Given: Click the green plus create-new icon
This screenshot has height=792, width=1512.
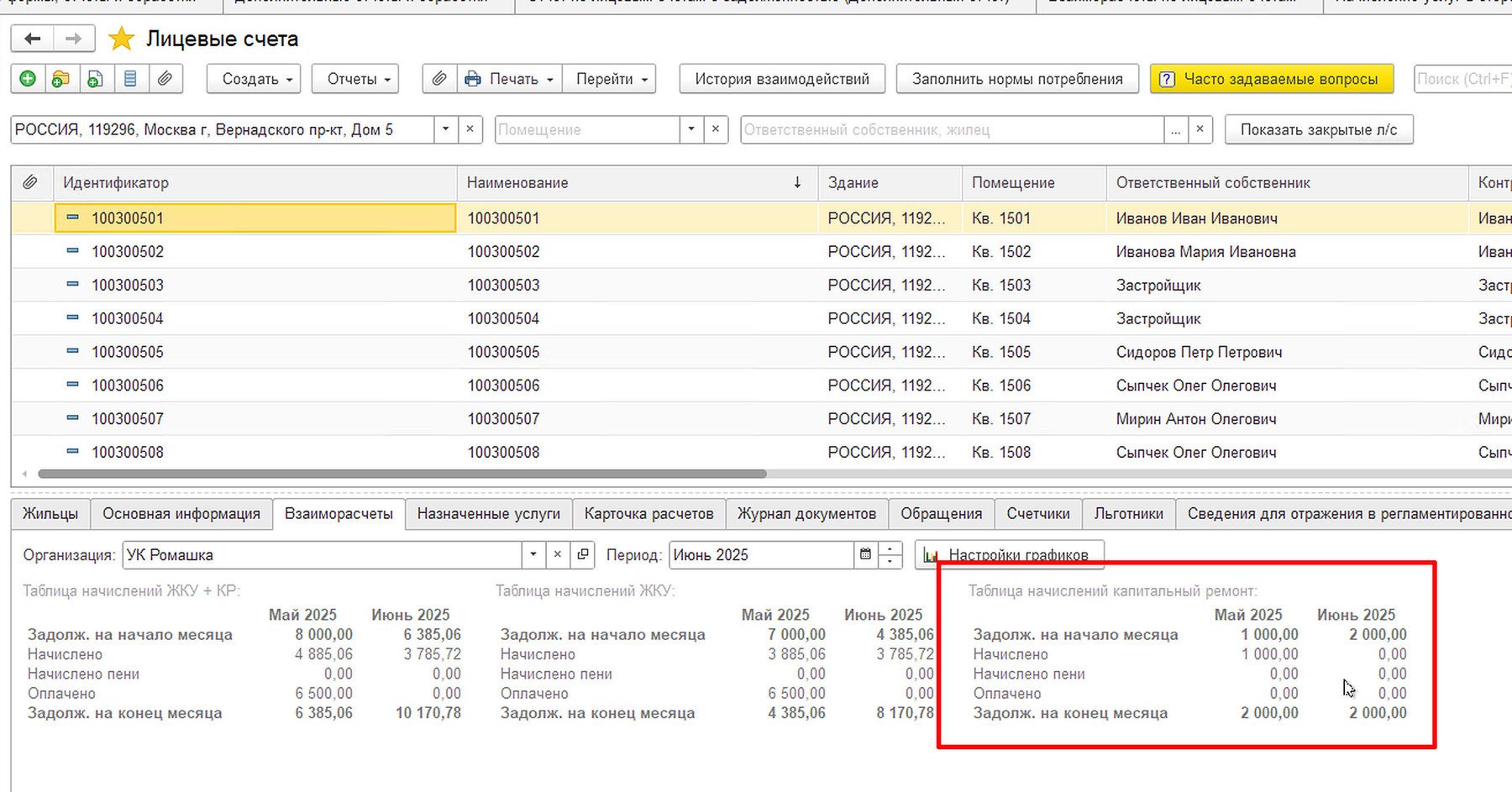Looking at the screenshot, I should tap(28, 79).
